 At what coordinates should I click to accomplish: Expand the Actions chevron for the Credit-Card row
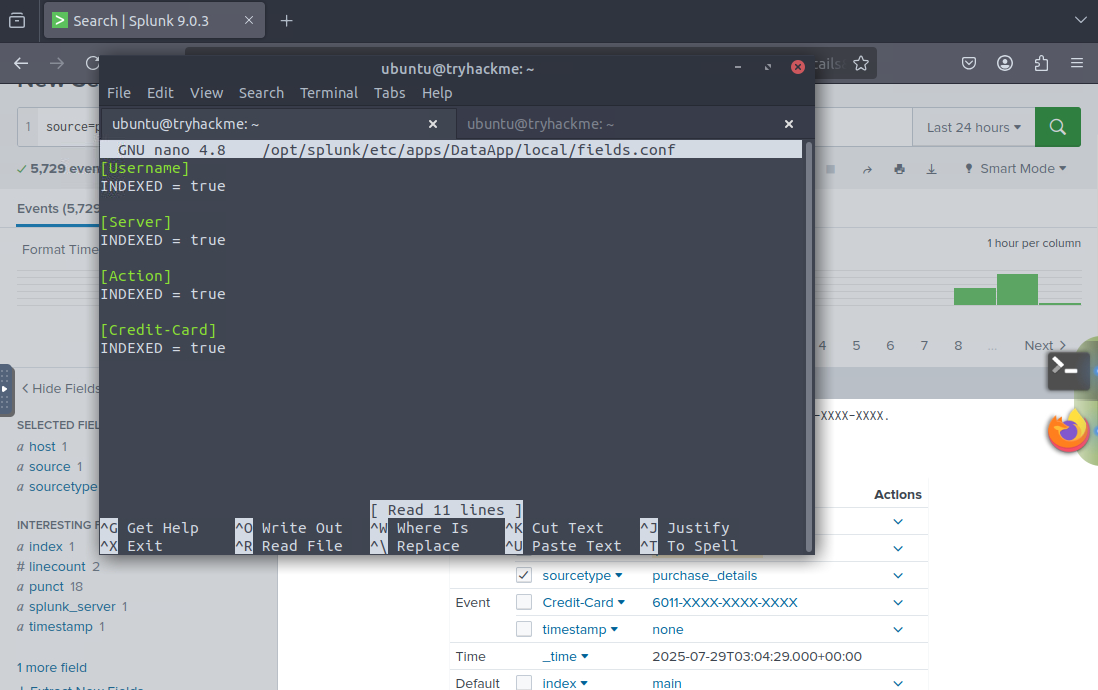tap(898, 602)
